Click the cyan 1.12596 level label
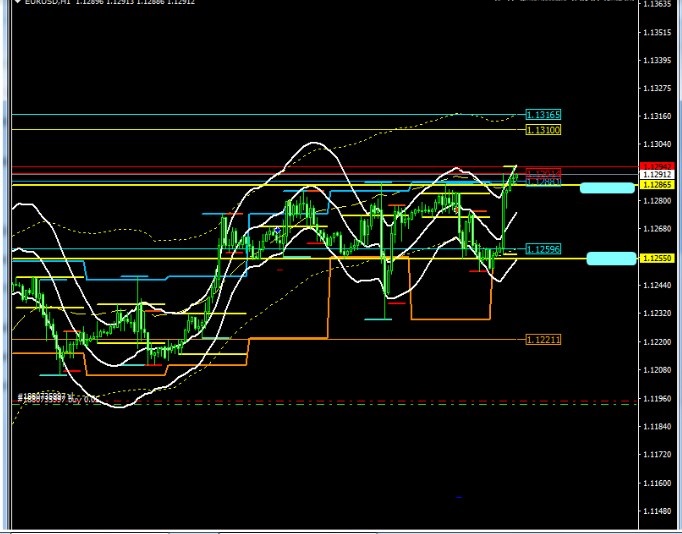682x534 pixels. 543,249
